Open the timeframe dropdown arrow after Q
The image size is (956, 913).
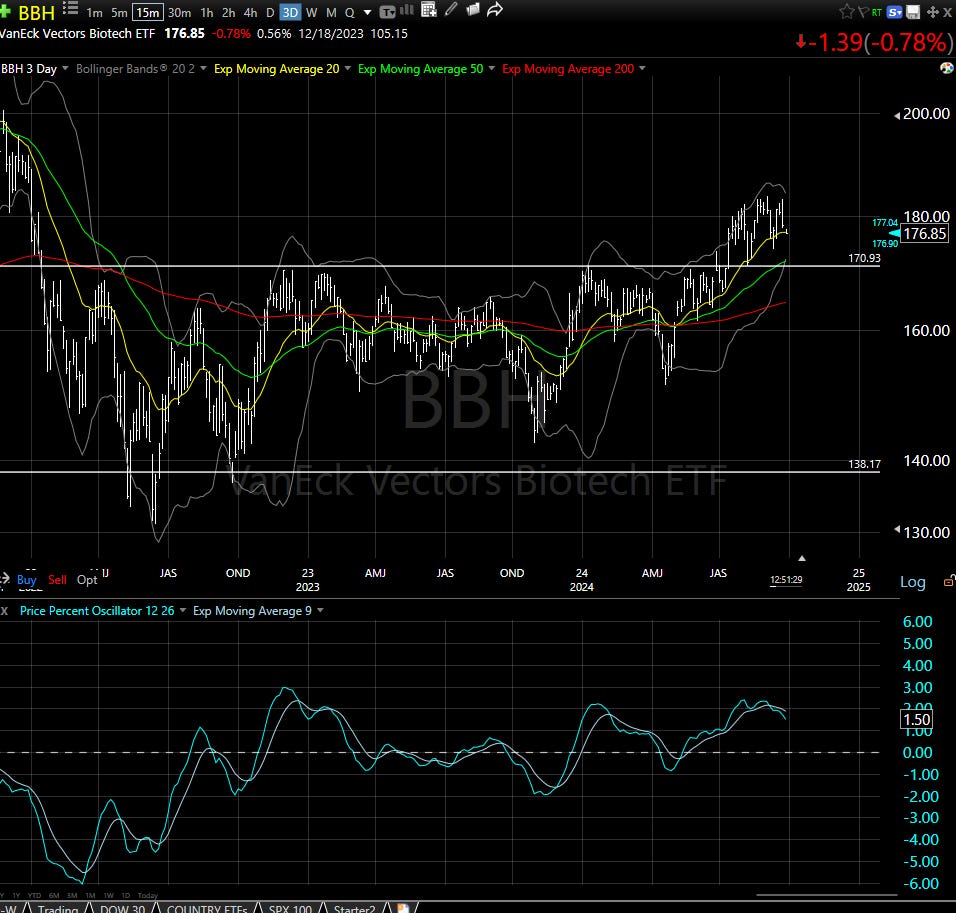coord(368,12)
